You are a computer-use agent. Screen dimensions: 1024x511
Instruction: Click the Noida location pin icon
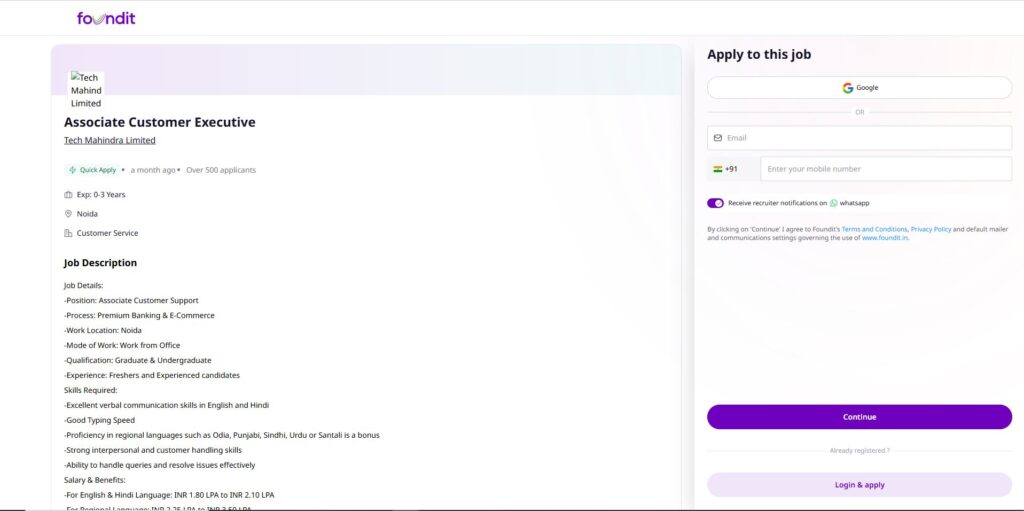click(69, 214)
